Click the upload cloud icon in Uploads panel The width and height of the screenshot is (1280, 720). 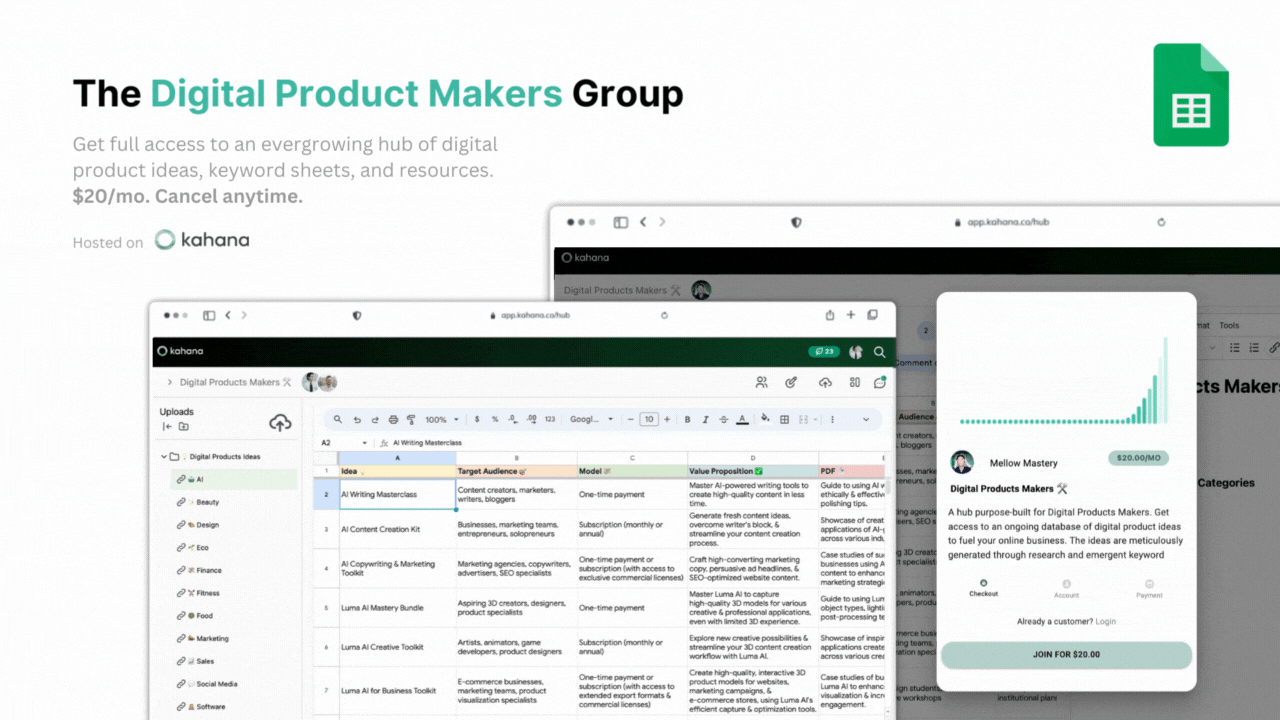pos(280,423)
